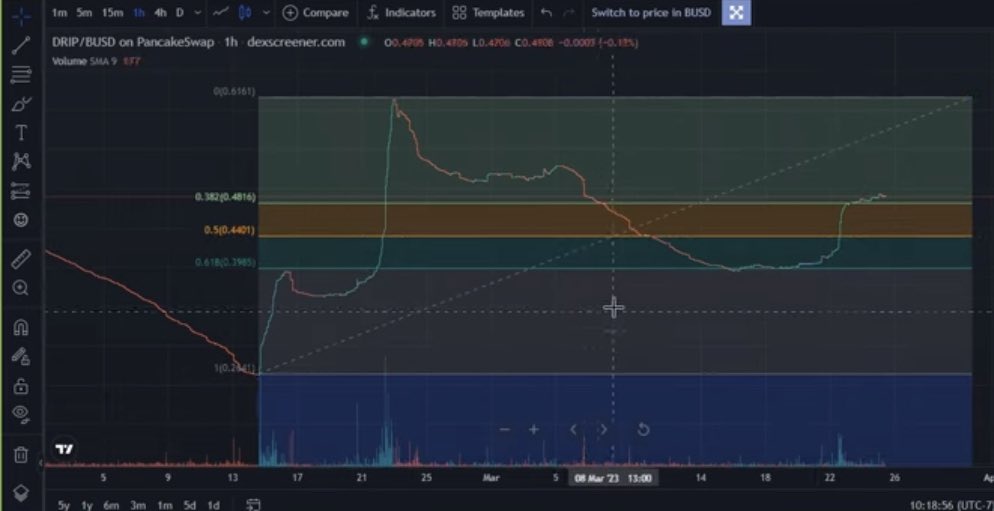Expand the chart style dropdown
Image resolution: width=994 pixels, height=511 pixels.
(266, 13)
